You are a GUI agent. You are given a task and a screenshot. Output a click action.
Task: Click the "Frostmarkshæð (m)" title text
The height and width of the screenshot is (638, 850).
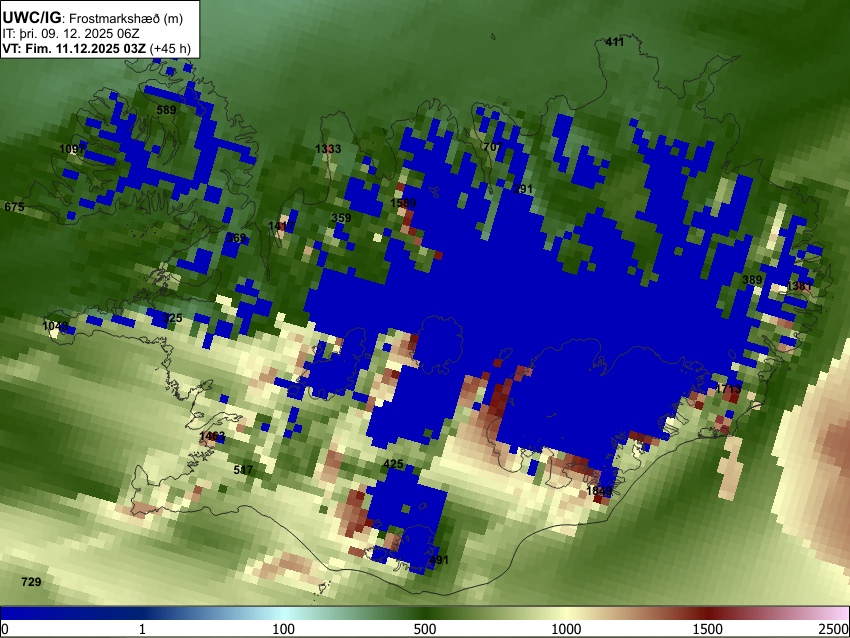coord(126,18)
